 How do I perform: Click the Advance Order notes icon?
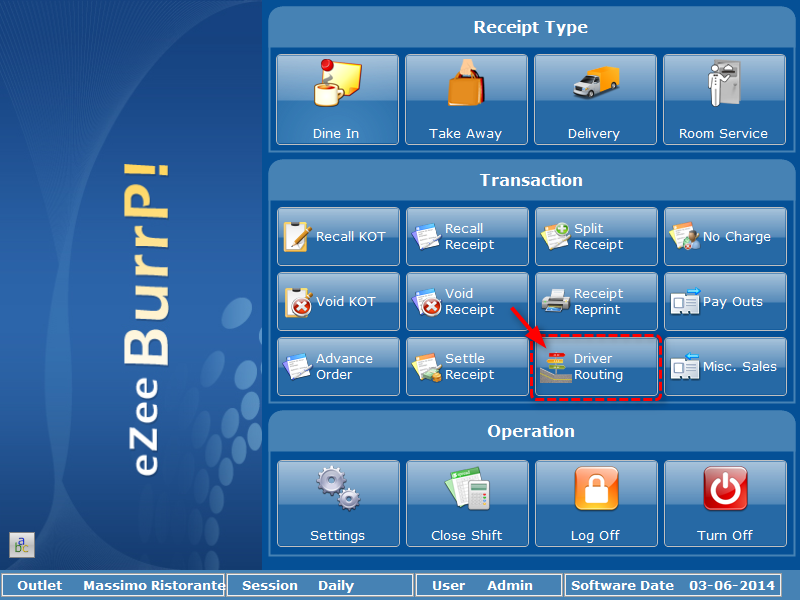point(297,366)
